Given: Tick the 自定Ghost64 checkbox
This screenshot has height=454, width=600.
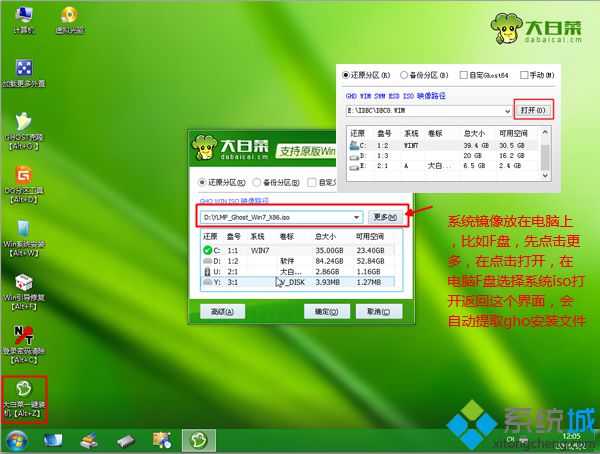Looking at the screenshot, I should coord(463,75).
